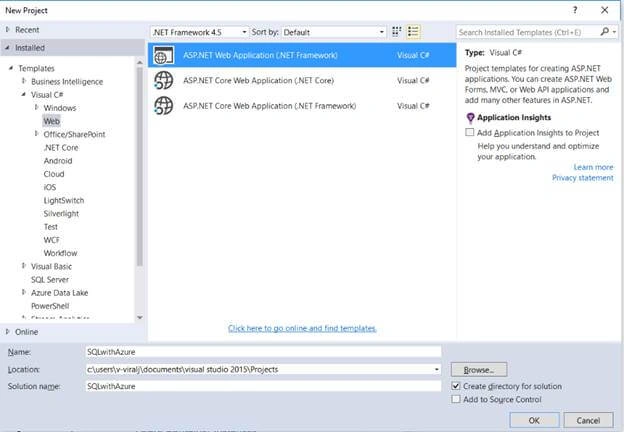The height and width of the screenshot is (432, 624).
Task: Open the dialog help question mark
Action: (575, 10)
